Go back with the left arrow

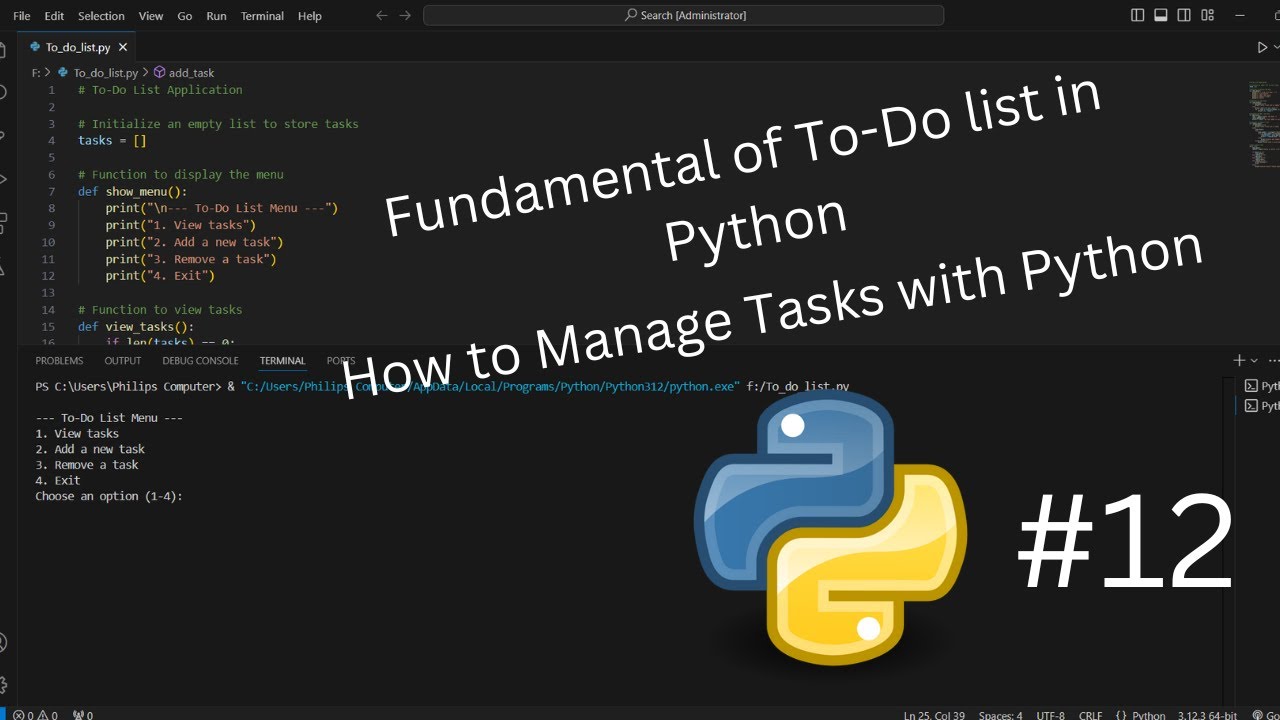coord(381,15)
